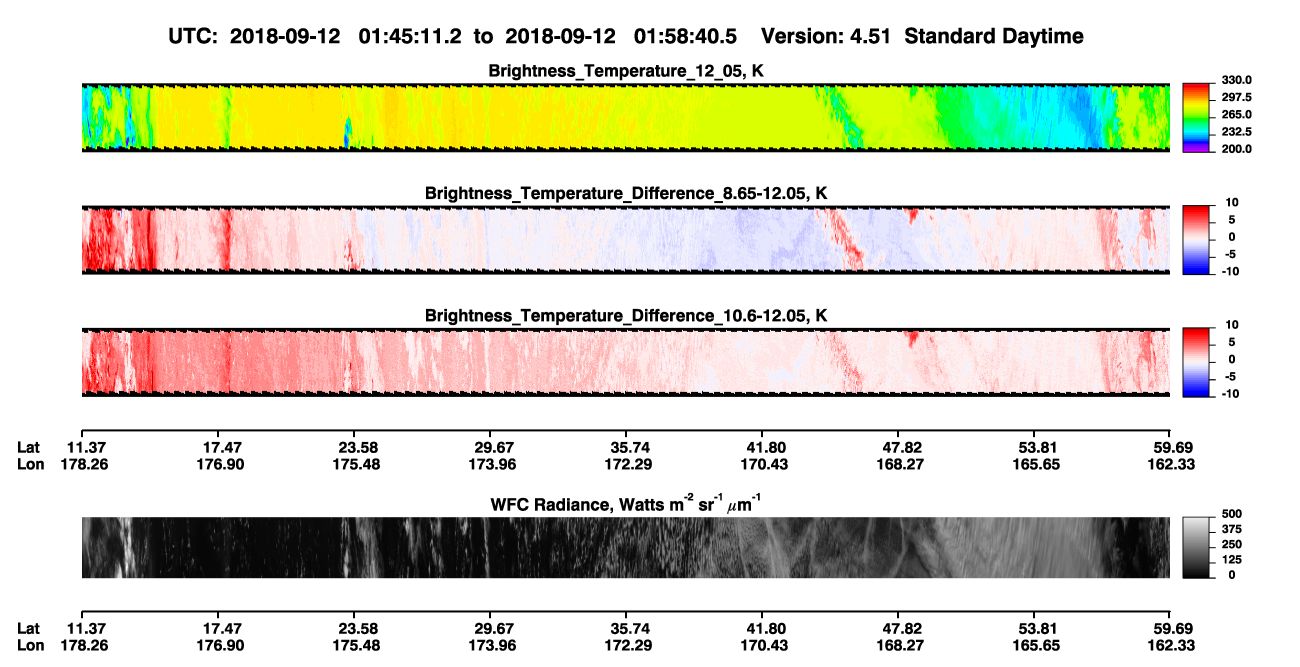The image size is (1300, 667).
Task: Click longitude 175.48 on the bottom axis
Action: click(x=358, y=646)
